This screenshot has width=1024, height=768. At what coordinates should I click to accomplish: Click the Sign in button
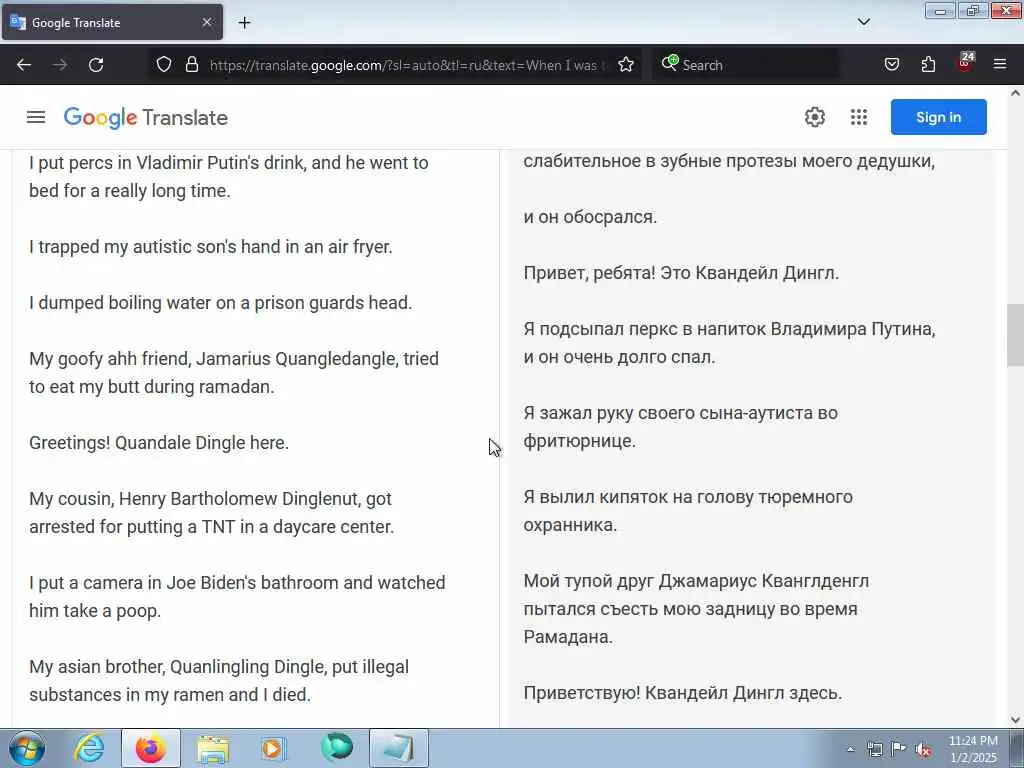click(x=938, y=118)
